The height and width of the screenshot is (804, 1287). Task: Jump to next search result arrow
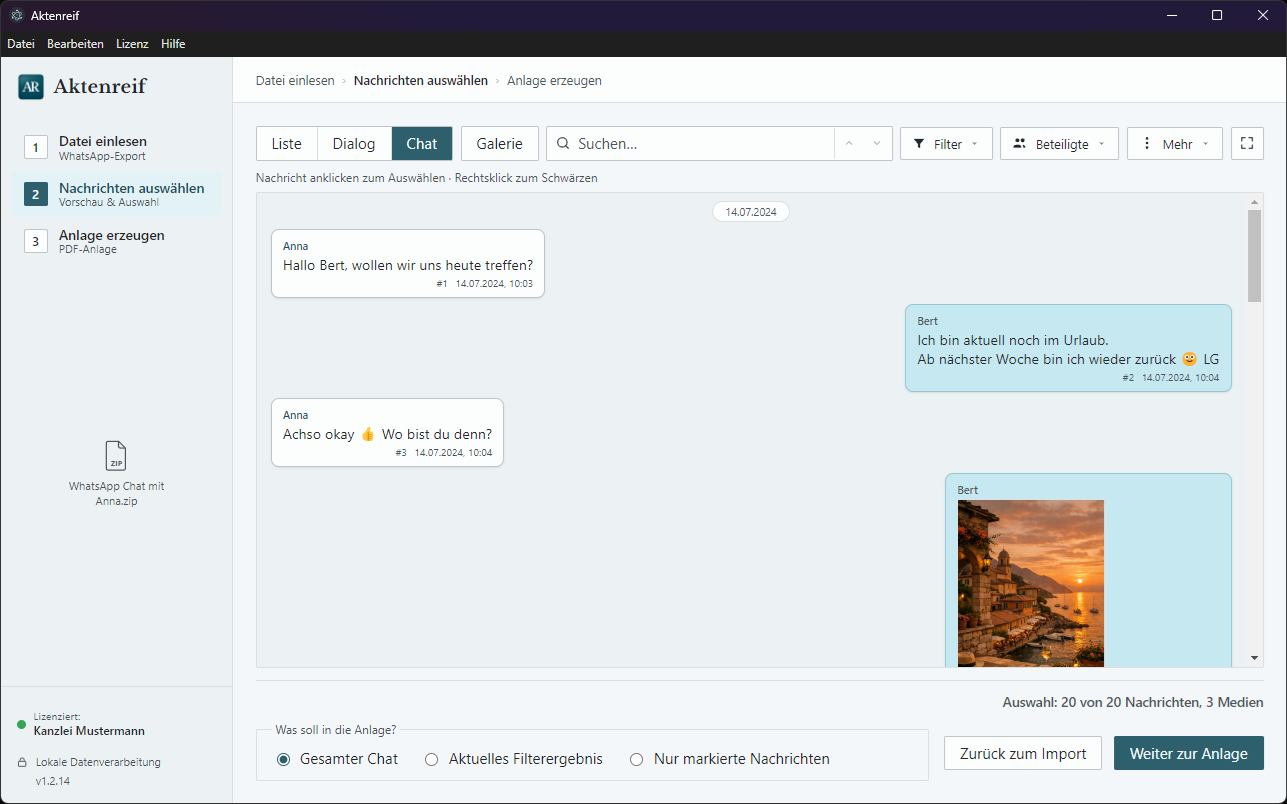click(x=877, y=144)
